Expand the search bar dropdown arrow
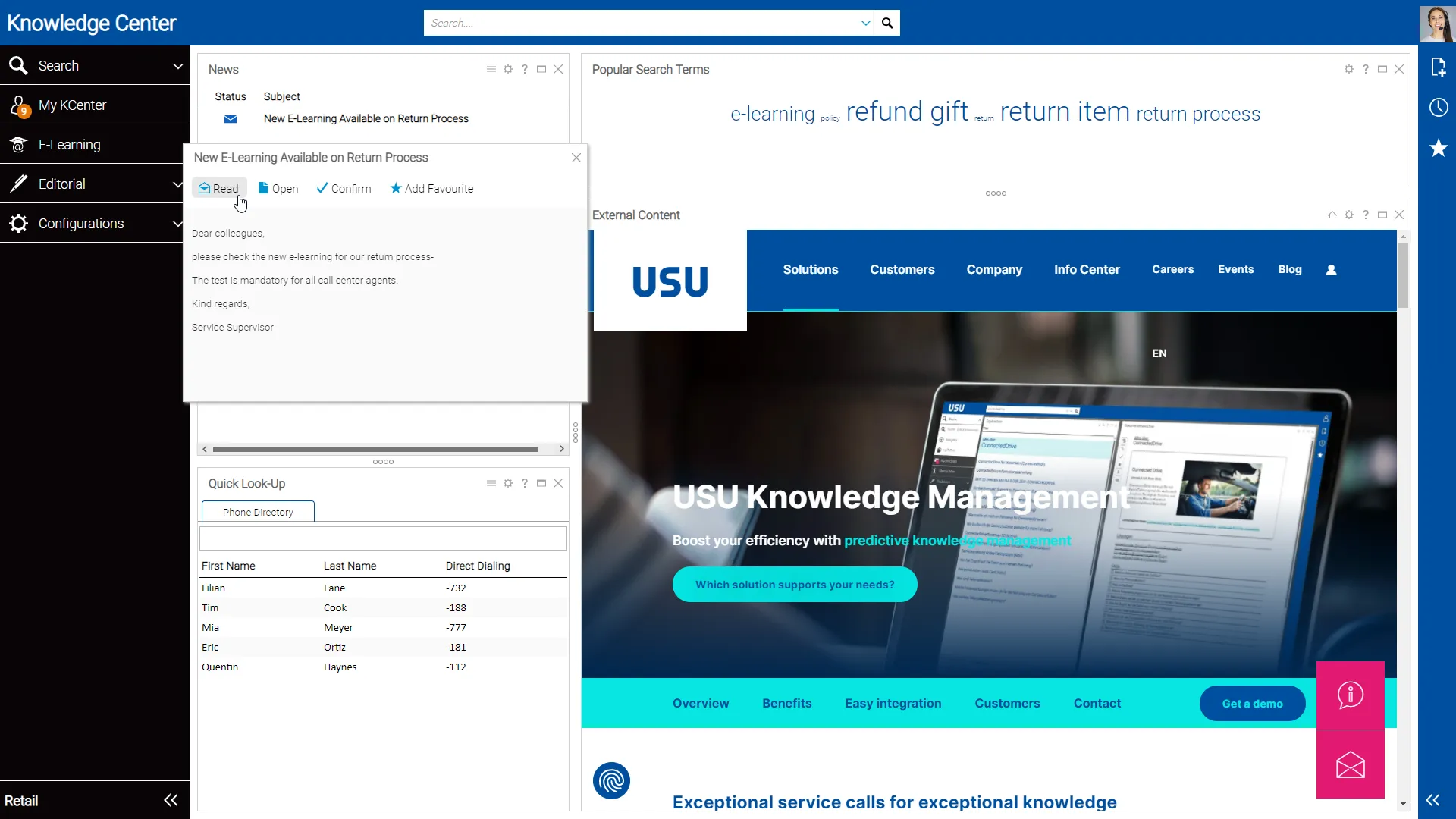This screenshot has height=819, width=1456. 864,23
